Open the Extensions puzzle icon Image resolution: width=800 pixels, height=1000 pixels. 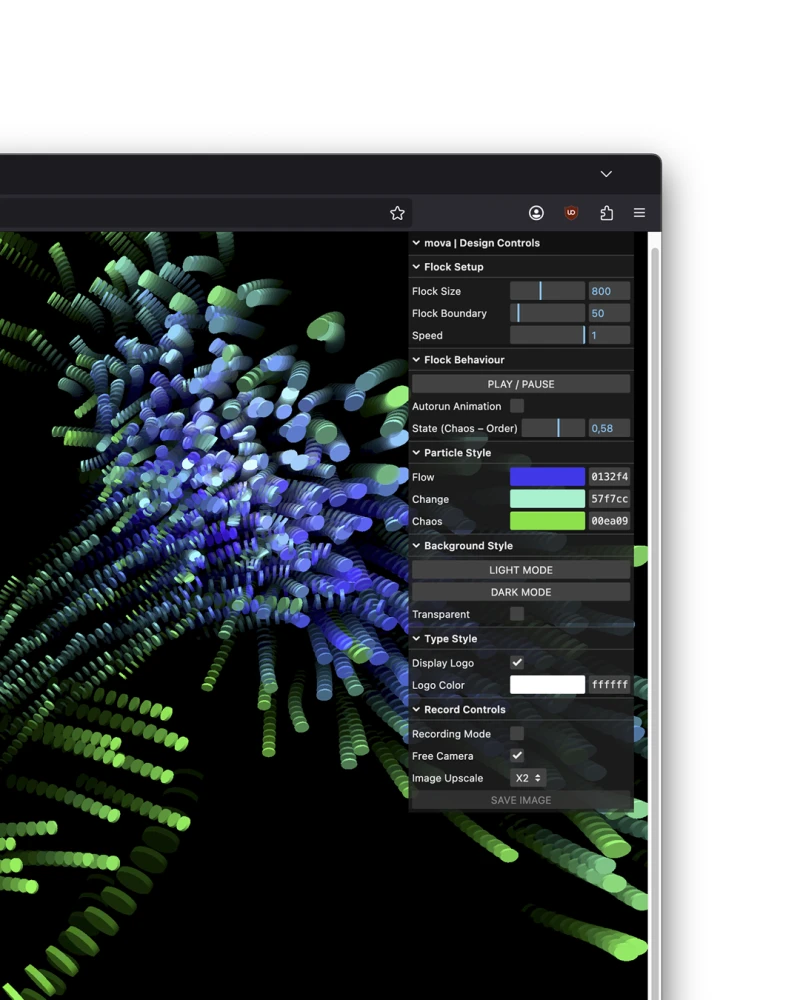coord(606,213)
